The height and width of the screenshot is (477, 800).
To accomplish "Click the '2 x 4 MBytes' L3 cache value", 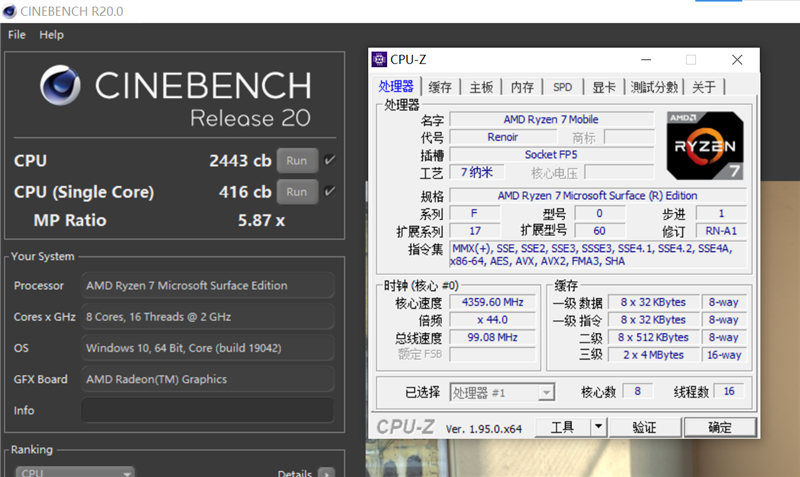I will (x=653, y=355).
